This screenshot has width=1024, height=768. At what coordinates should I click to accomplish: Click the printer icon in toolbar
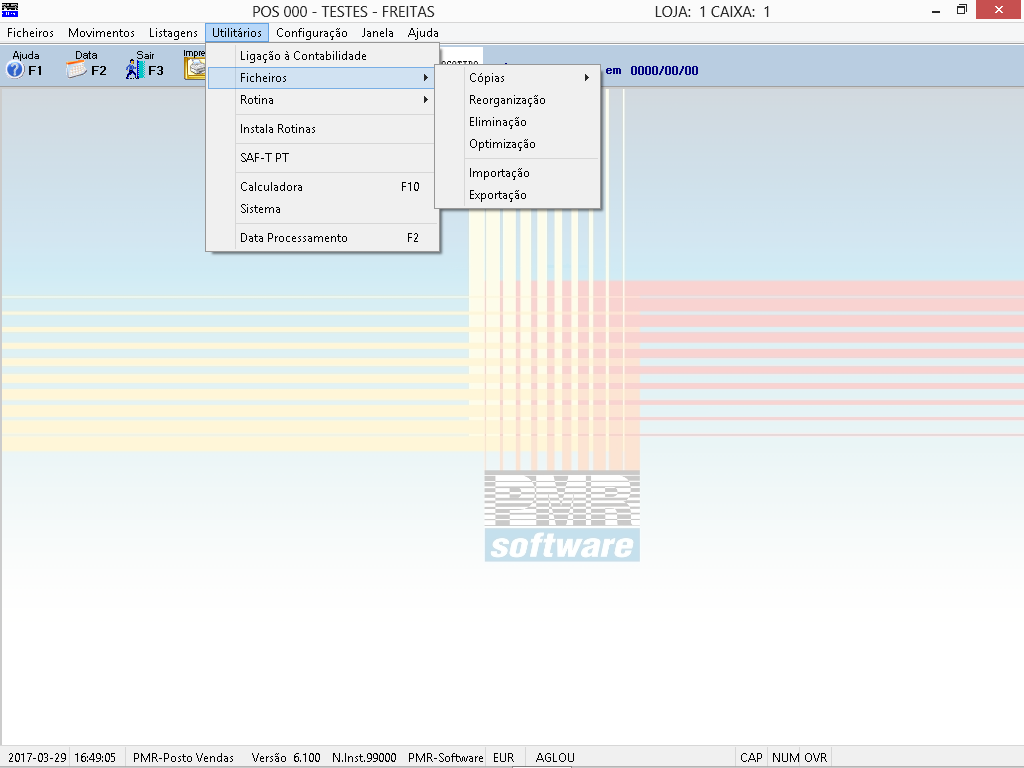(x=195, y=68)
